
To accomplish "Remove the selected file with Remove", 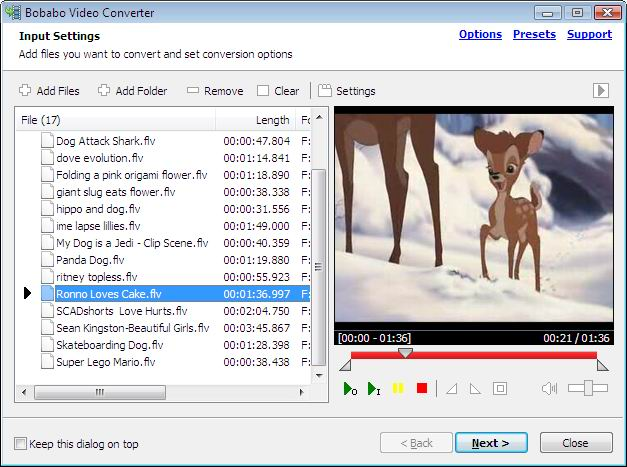I will [215, 91].
